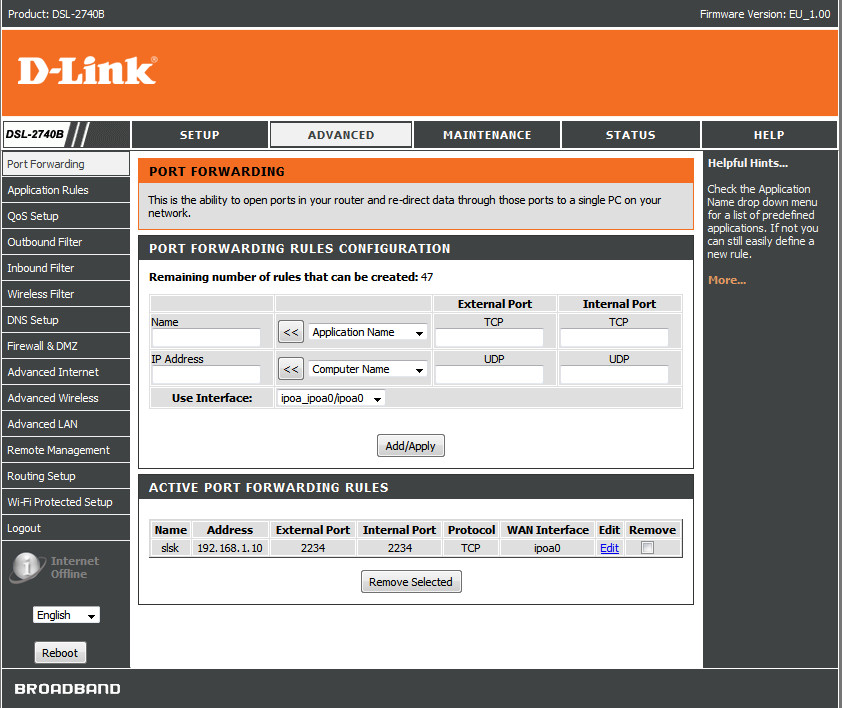Open the STATUS tab
This screenshot has width=842, height=708.
pyautogui.click(x=630, y=134)
